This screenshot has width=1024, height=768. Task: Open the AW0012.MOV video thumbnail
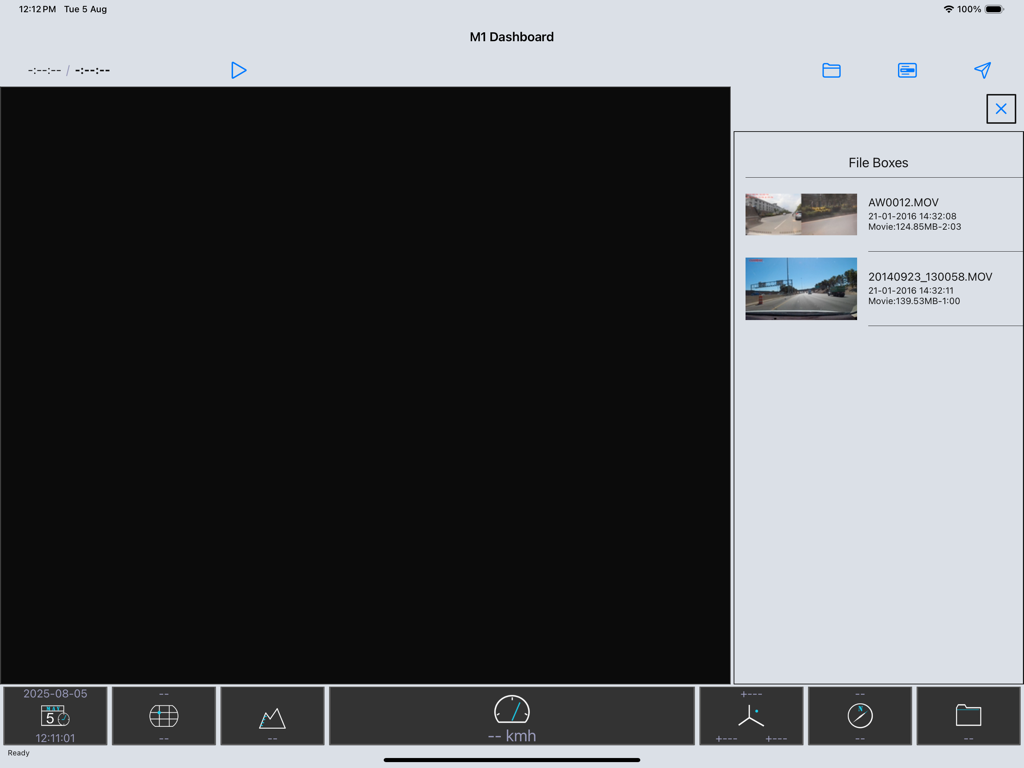point(801,214)
